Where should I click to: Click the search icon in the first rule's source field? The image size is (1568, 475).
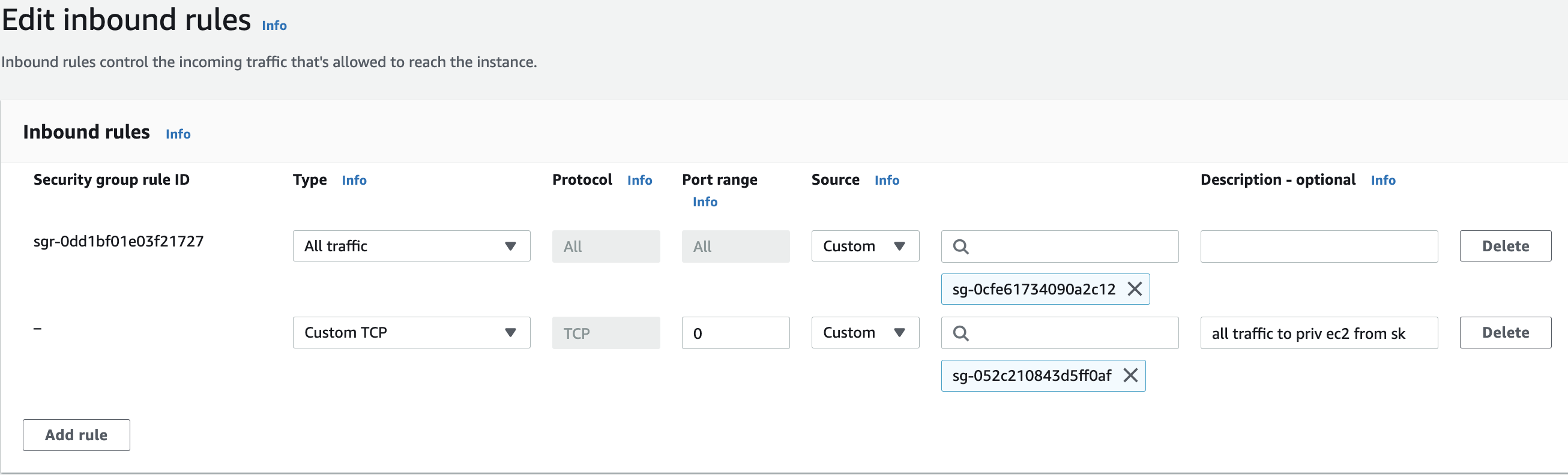[960, 246]
